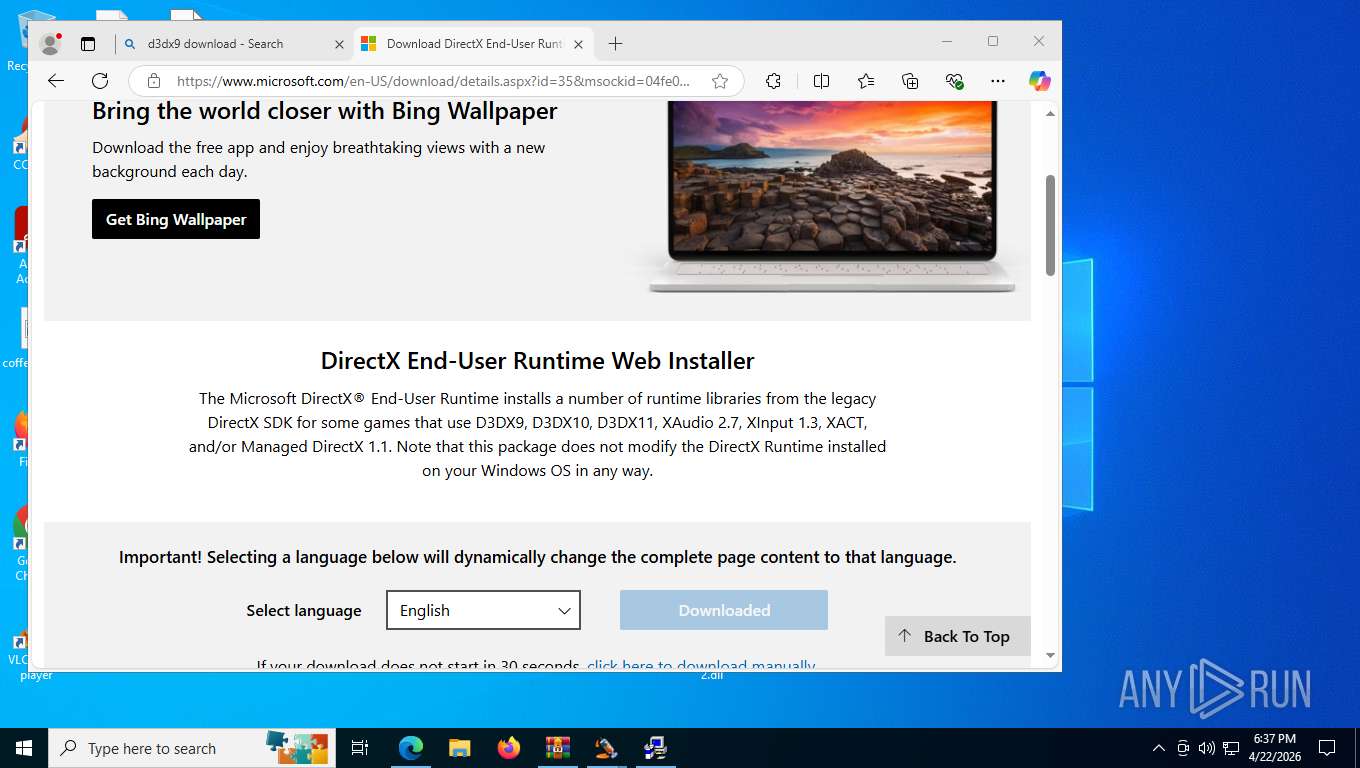The height and width of the screenshot is (768, 1360).
Task: Open Firefox from taskbar
Action: pyautogui.click(x=509, y=748)
